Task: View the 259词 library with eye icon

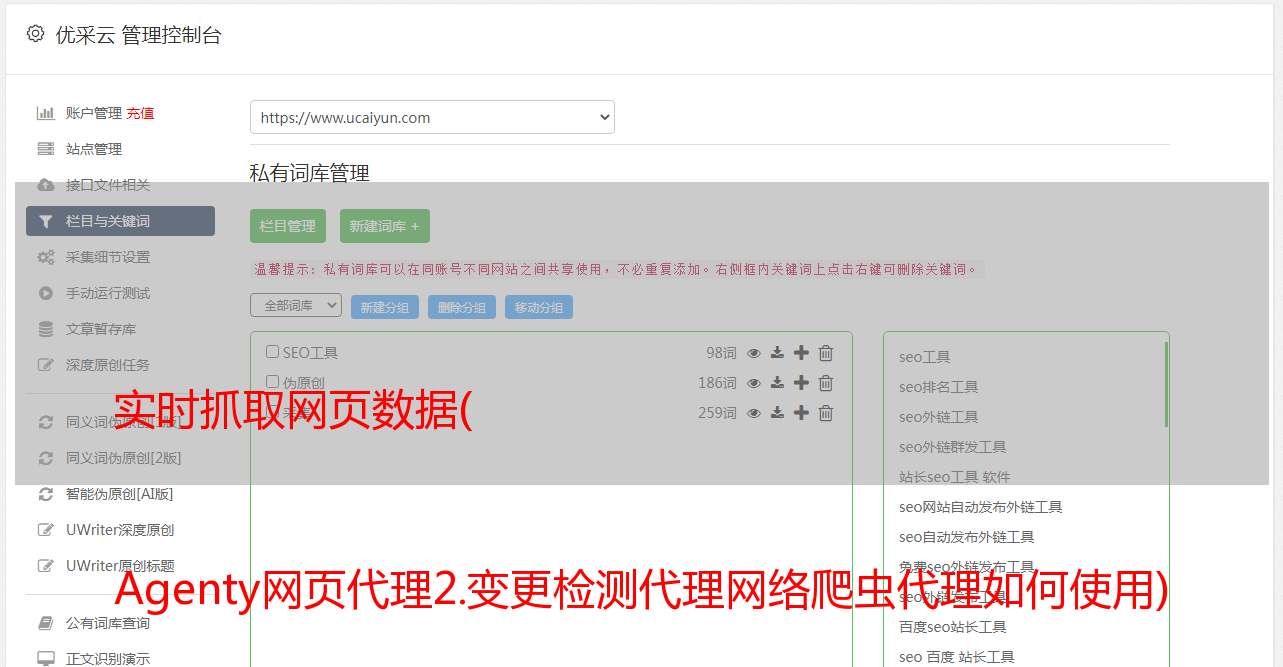Action: [x=754, y=413]
